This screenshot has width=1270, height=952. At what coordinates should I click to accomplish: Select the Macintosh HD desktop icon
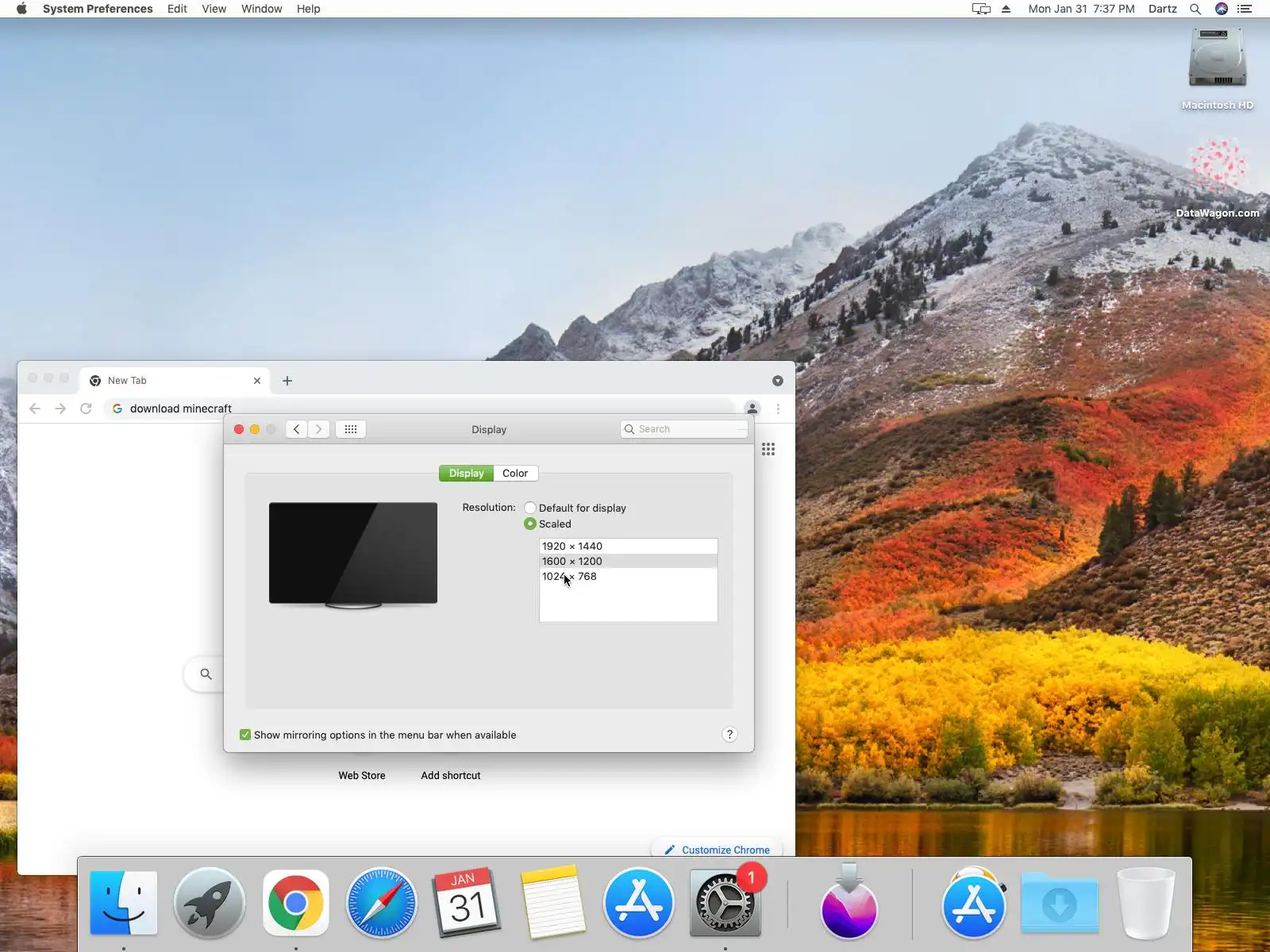point(1218,69)
